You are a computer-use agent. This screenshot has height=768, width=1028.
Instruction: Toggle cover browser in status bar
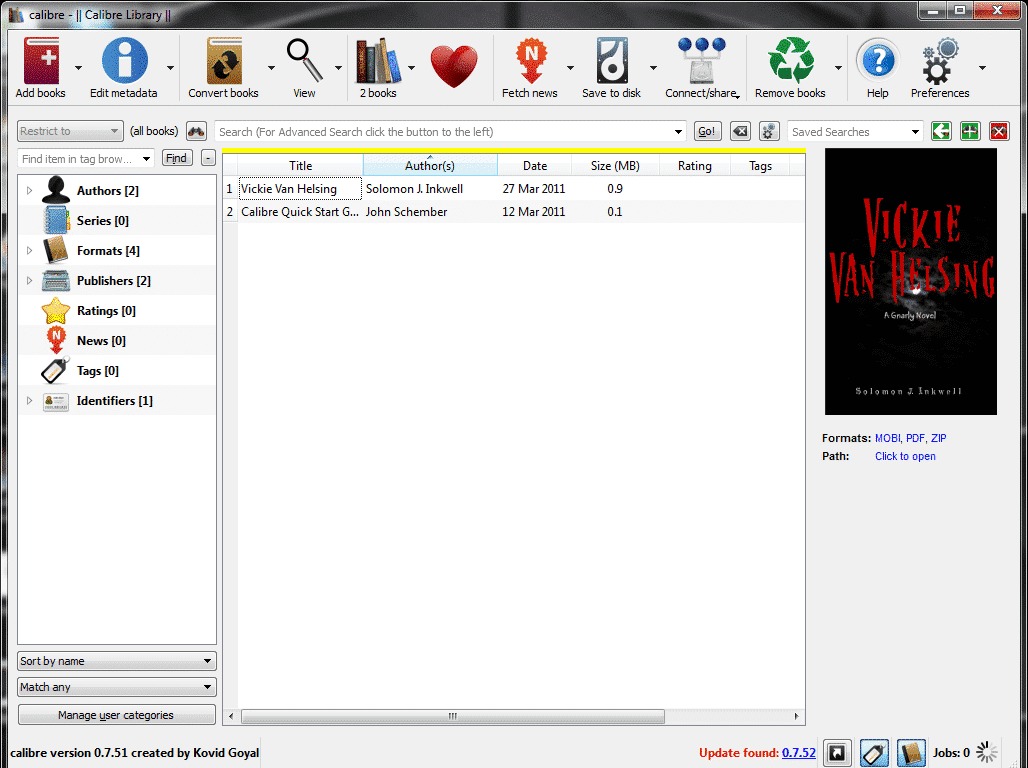tap(837, 753)
